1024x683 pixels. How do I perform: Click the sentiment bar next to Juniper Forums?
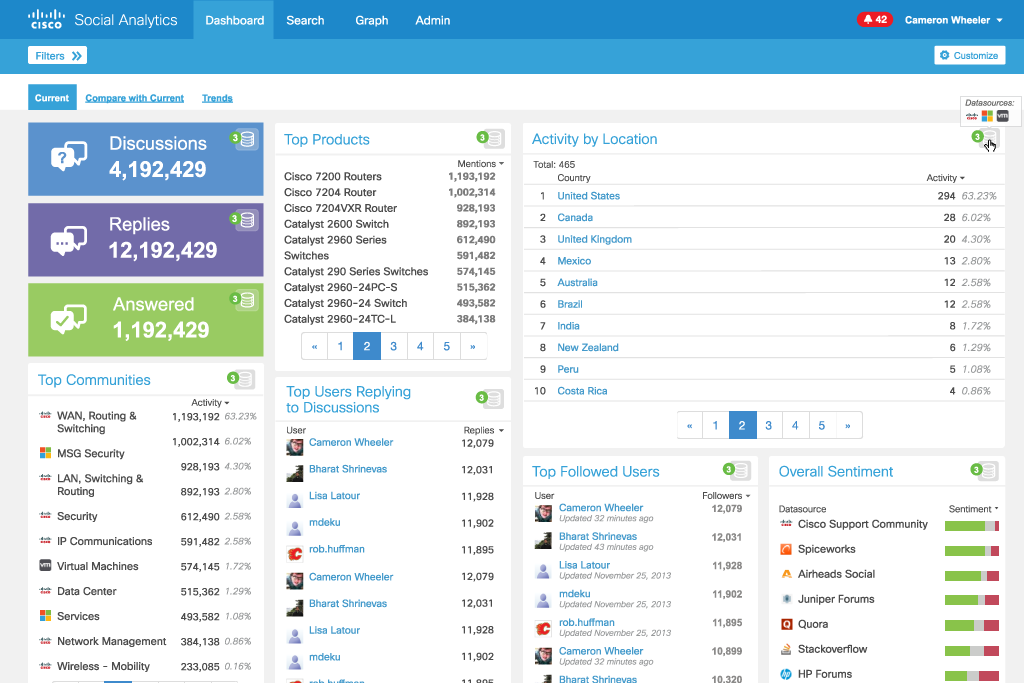pos(971,598)
